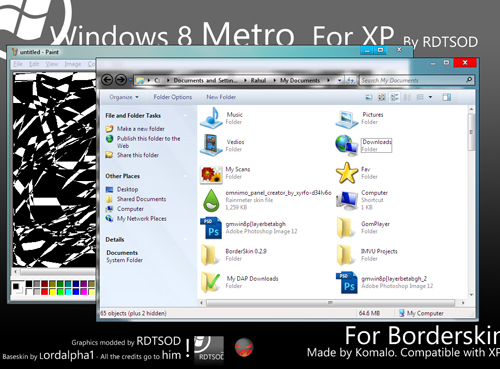500x369 pixels.
Task: Click the Forward navigation arrow
Action: [x=121, y=80]
